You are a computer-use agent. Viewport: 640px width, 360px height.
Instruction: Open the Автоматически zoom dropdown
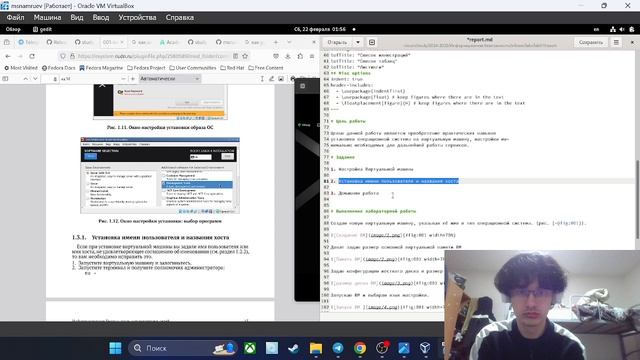pos(169,79)
